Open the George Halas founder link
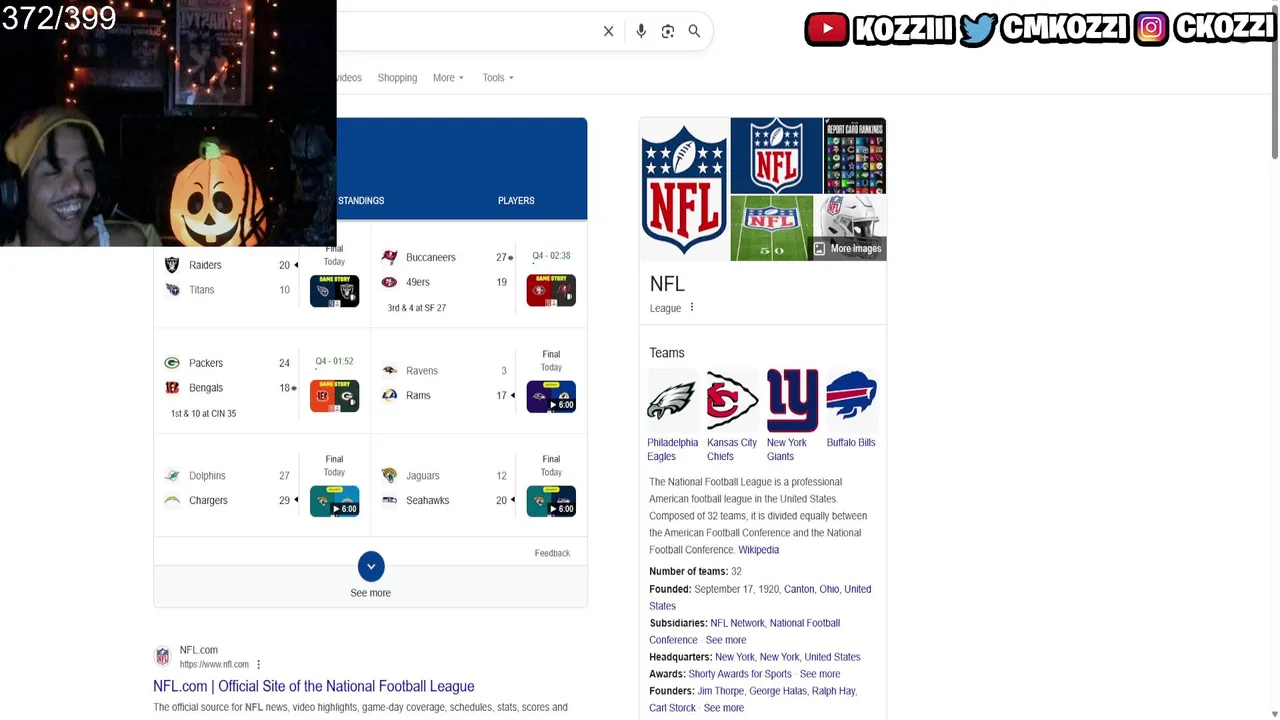Image resolution: width=1280 pixels, height=720 pixels. pos(778,691)
